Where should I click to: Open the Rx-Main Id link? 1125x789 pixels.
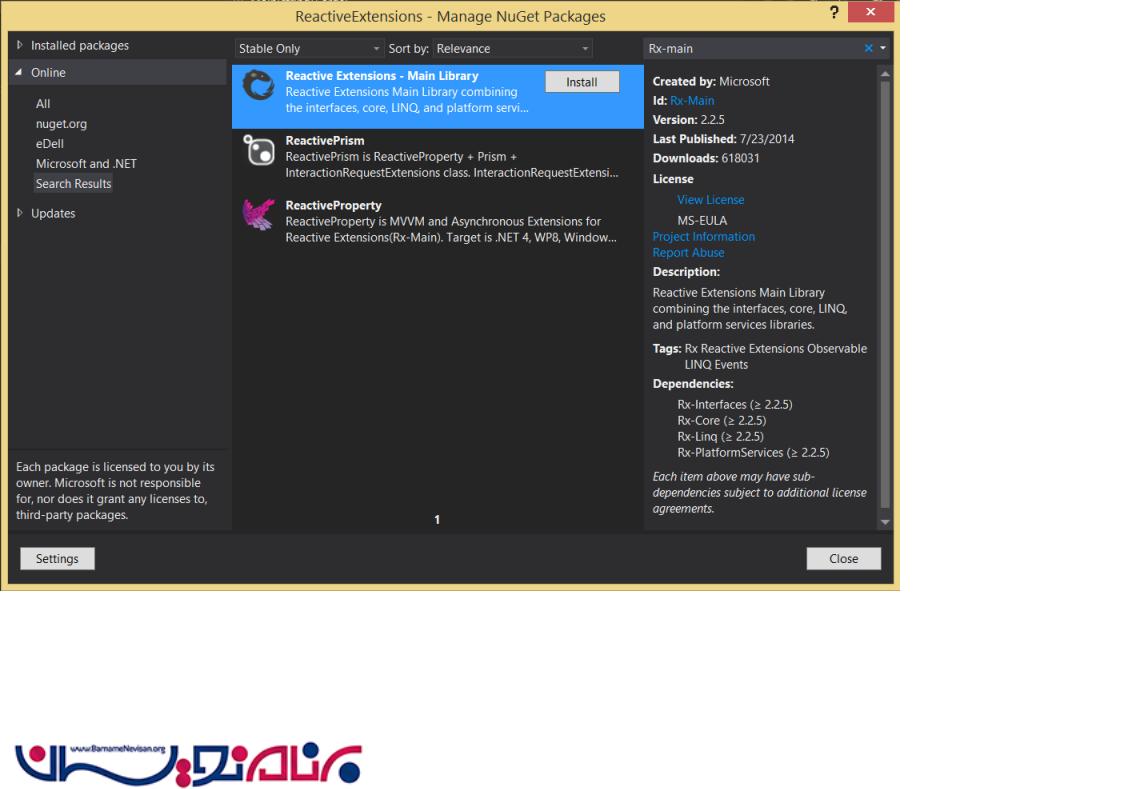(x=692, y=100)
